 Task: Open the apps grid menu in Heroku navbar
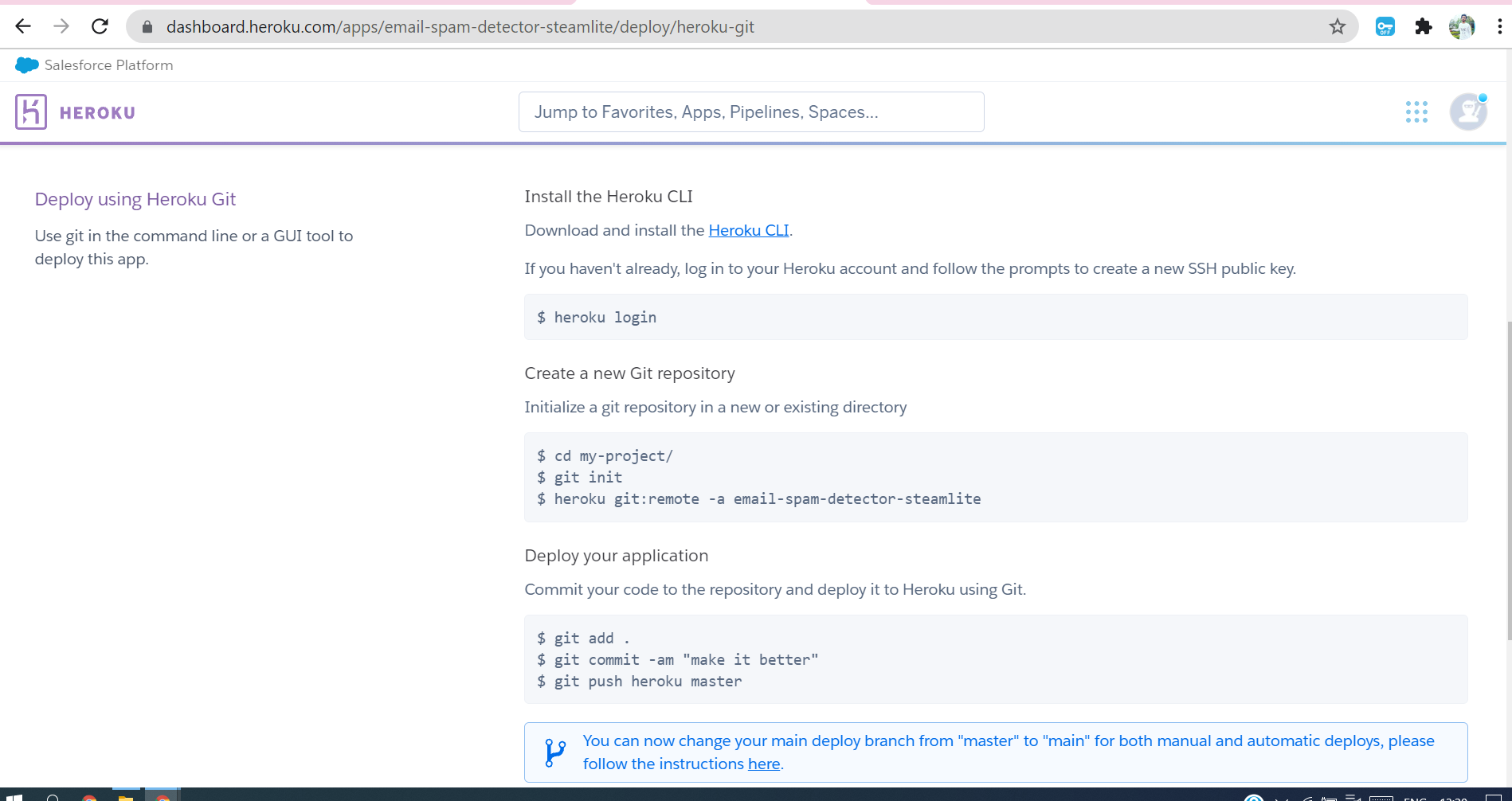1416,112
